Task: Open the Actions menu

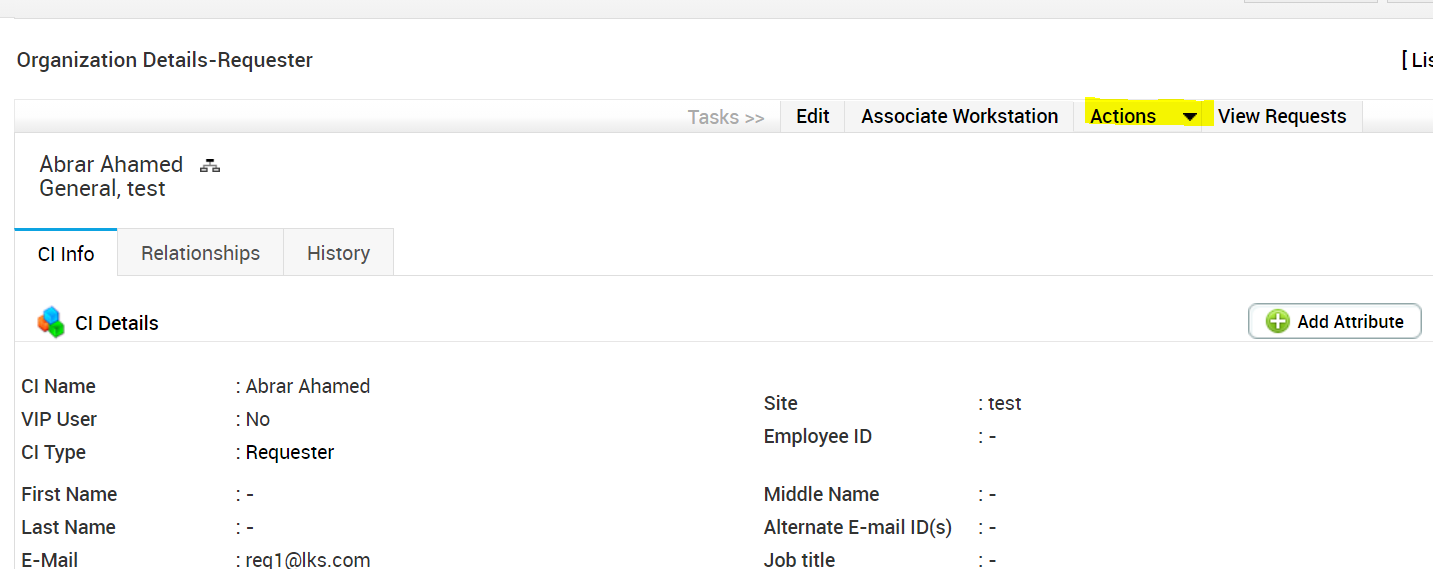Action: (x=1124, y=117)
